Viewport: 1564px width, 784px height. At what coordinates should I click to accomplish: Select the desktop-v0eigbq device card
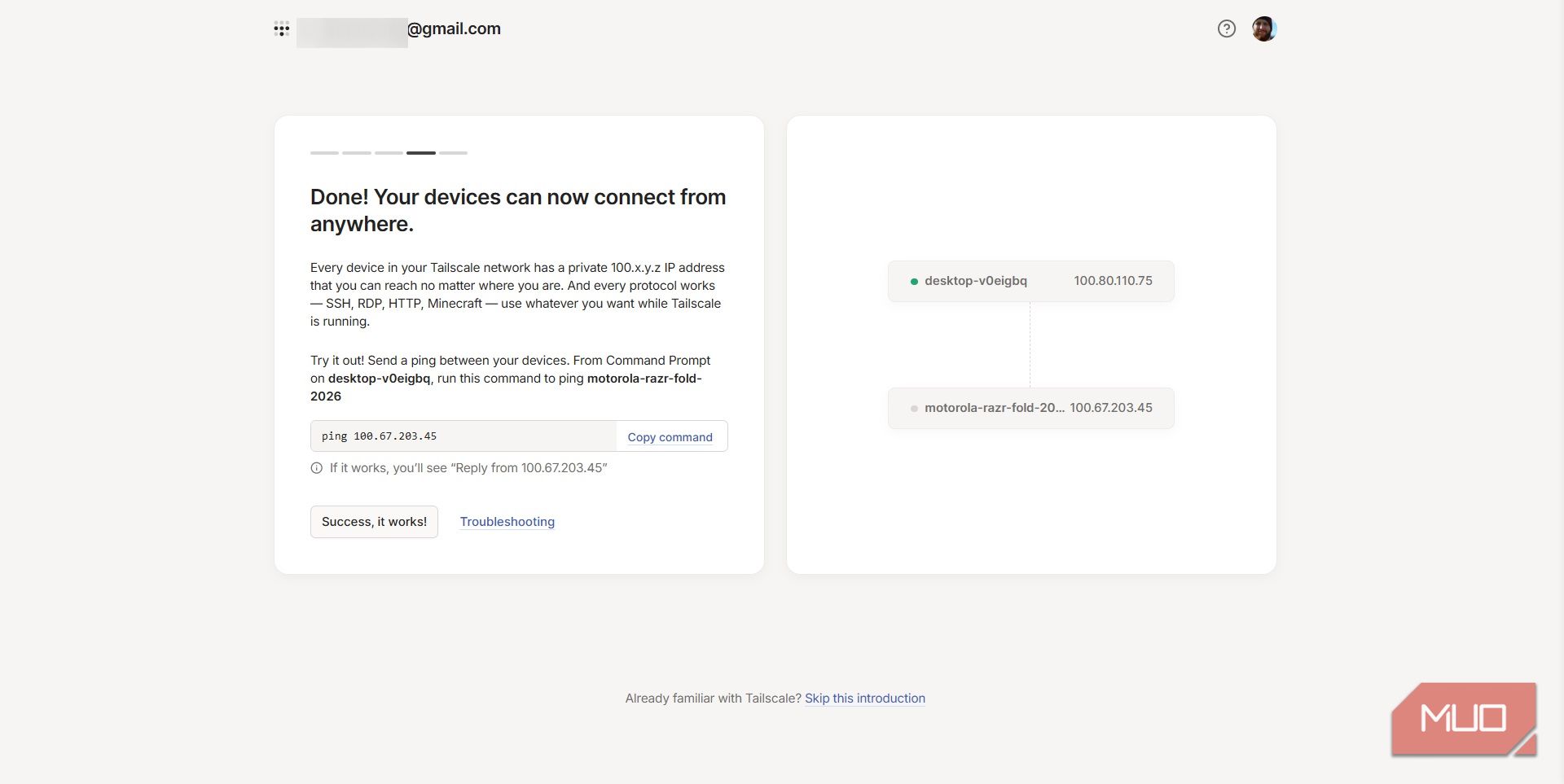[1031, 281]
